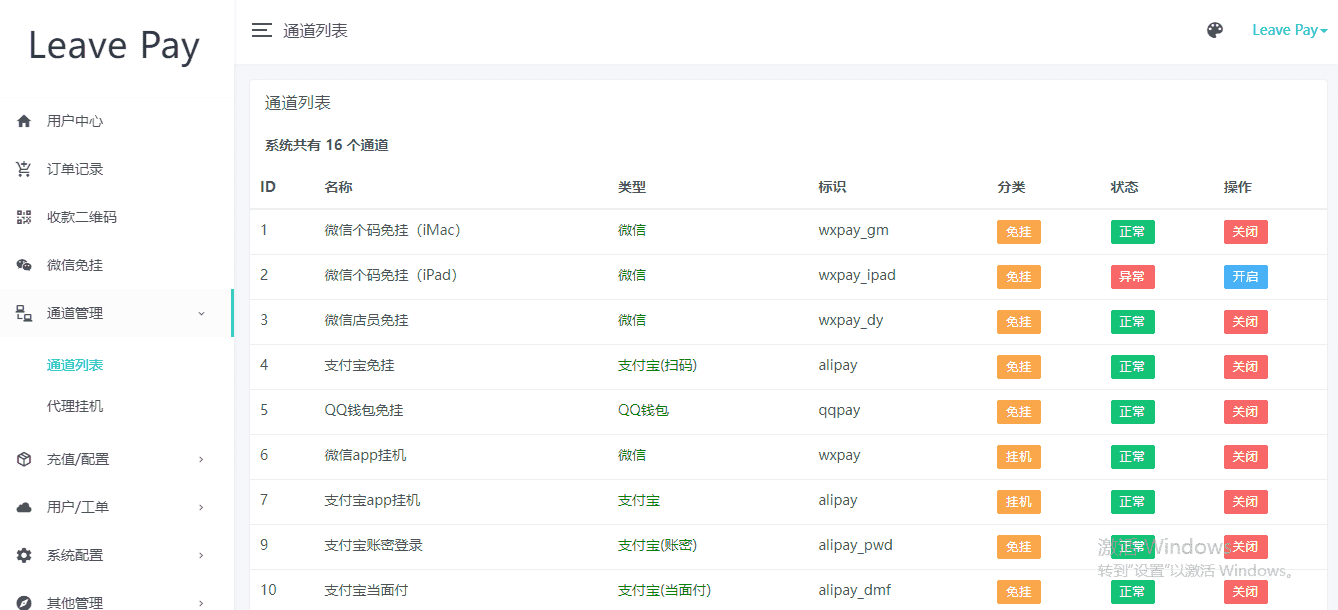
Task: Click 关闭 for QQ钱包免挂
Action: (x=1245, y=412)
